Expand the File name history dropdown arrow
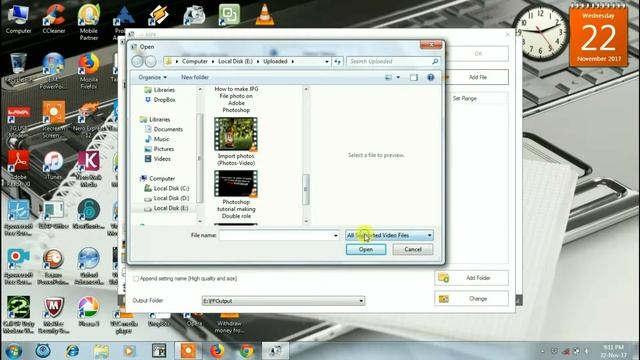 [336, 236]
